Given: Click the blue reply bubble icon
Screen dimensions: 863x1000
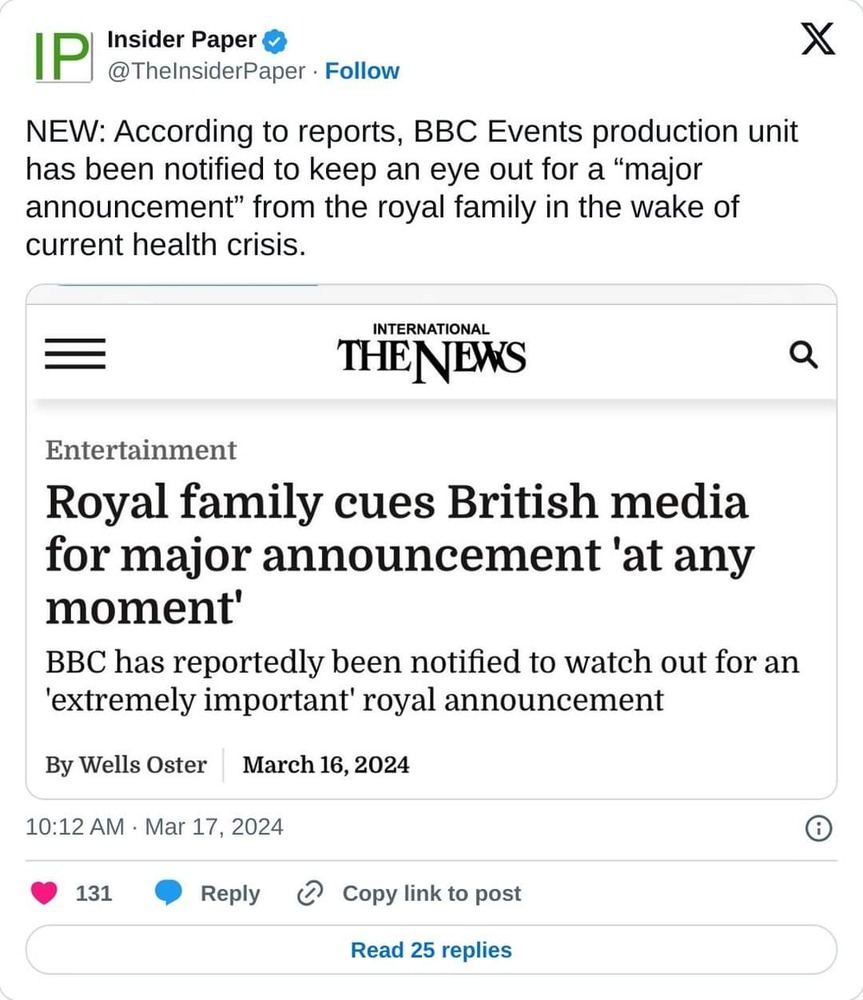Looking at the screenshot, I should tap(168, 893).
